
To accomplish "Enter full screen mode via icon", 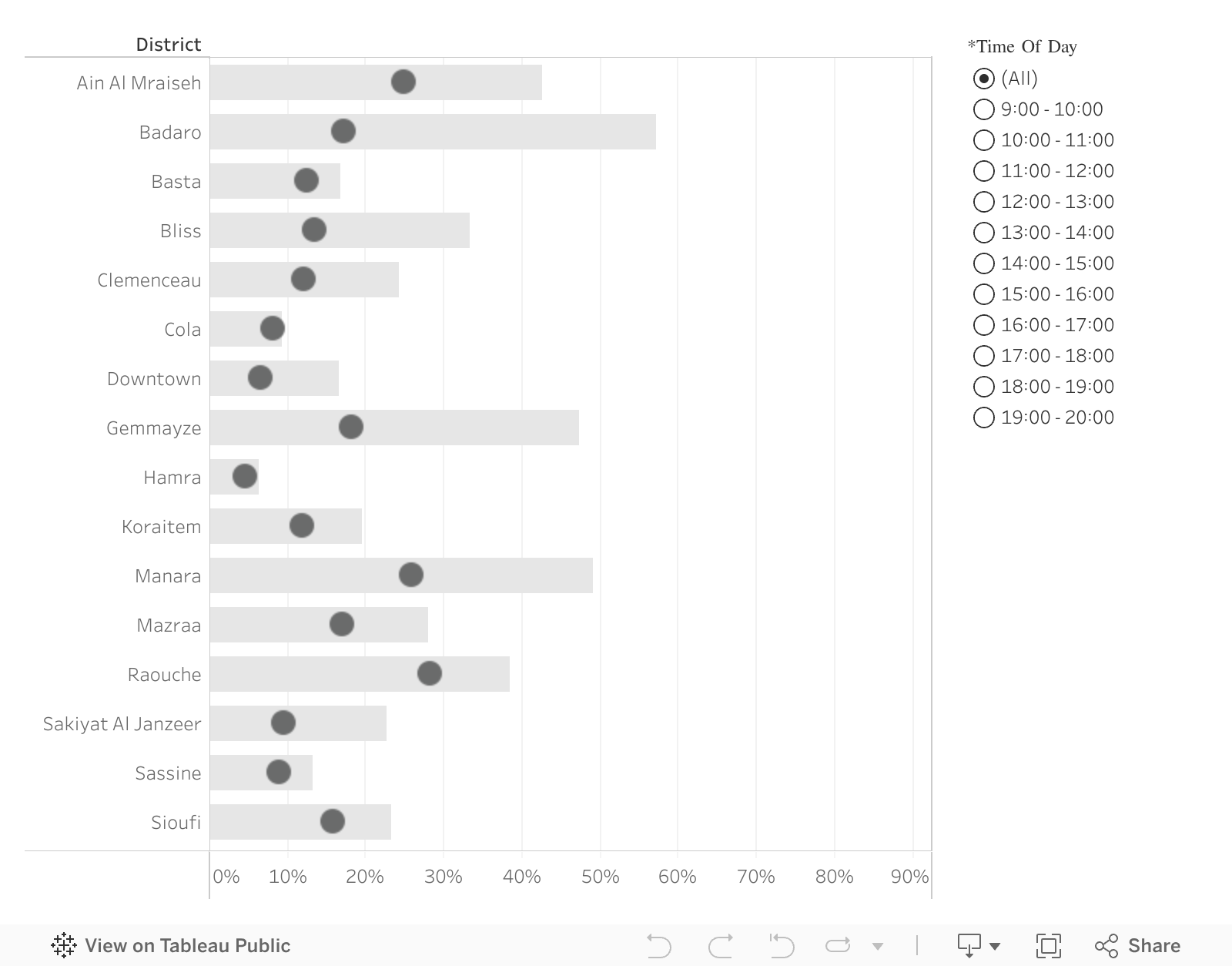I will (x=1049, y=945).
